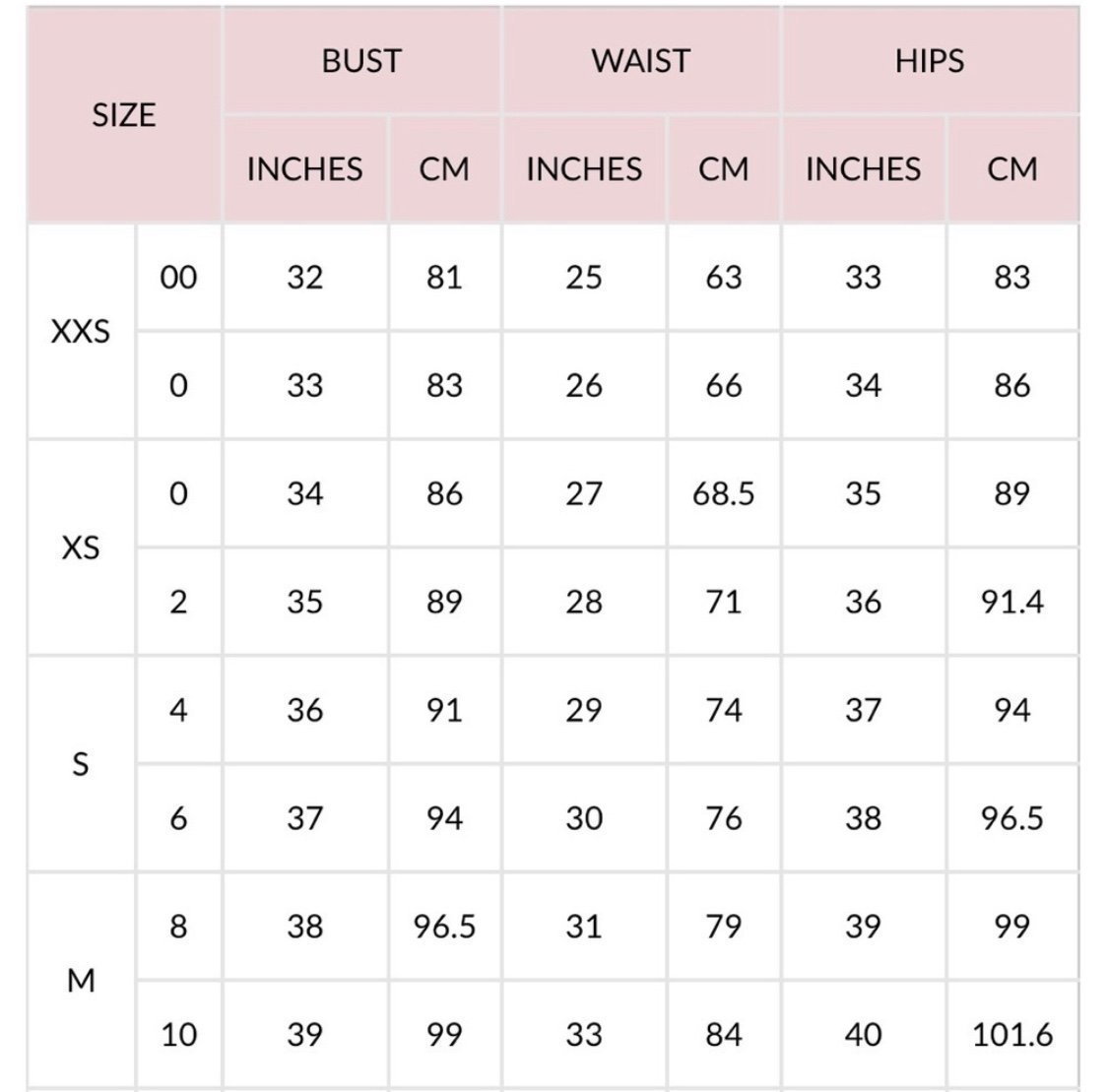The width and height of the screenshot is (1108, 1092).
Task: Click the bust 96.5 cm value
Action: [x=444, y=926]
